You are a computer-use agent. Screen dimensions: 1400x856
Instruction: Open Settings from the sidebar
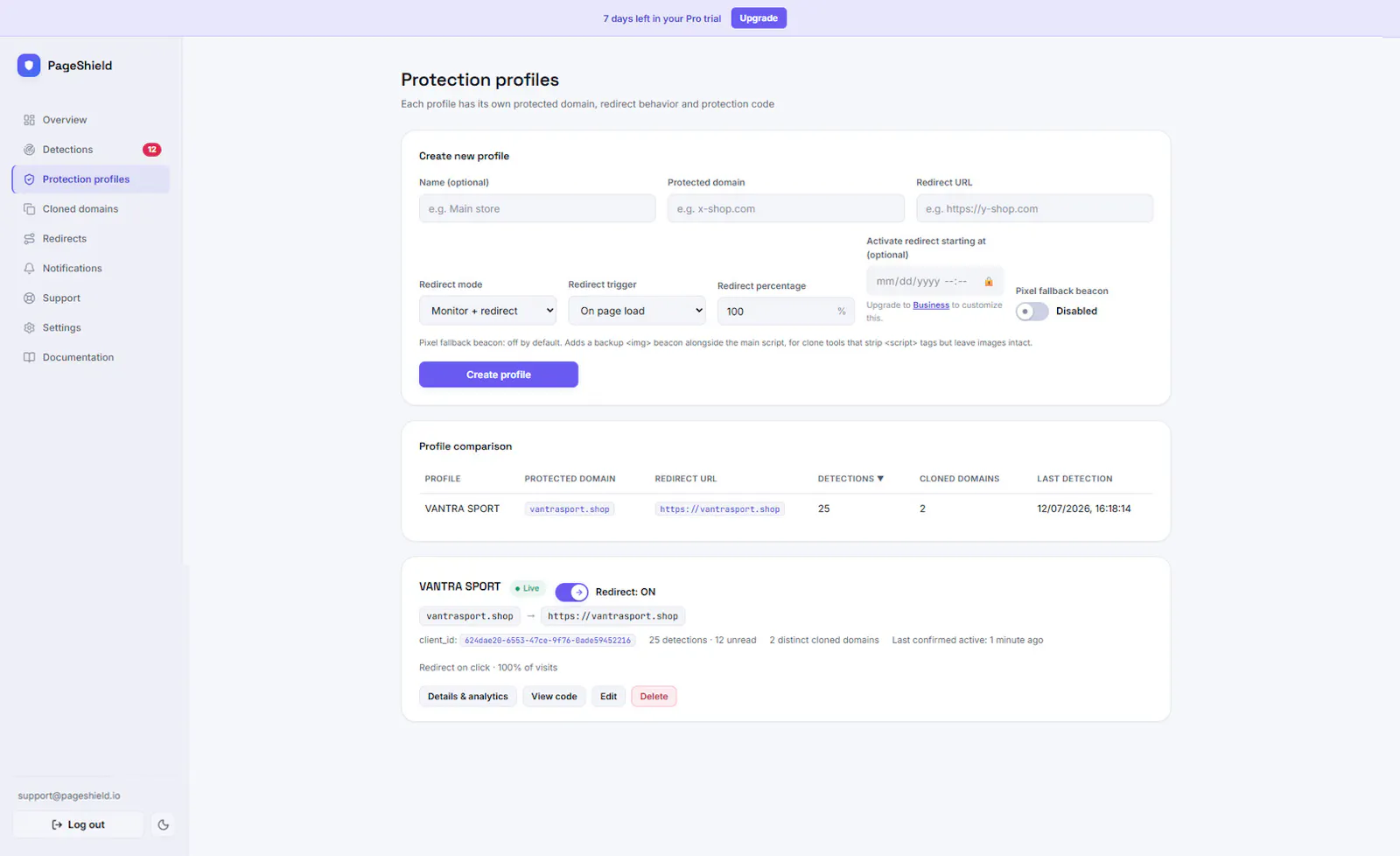(91, 328)
